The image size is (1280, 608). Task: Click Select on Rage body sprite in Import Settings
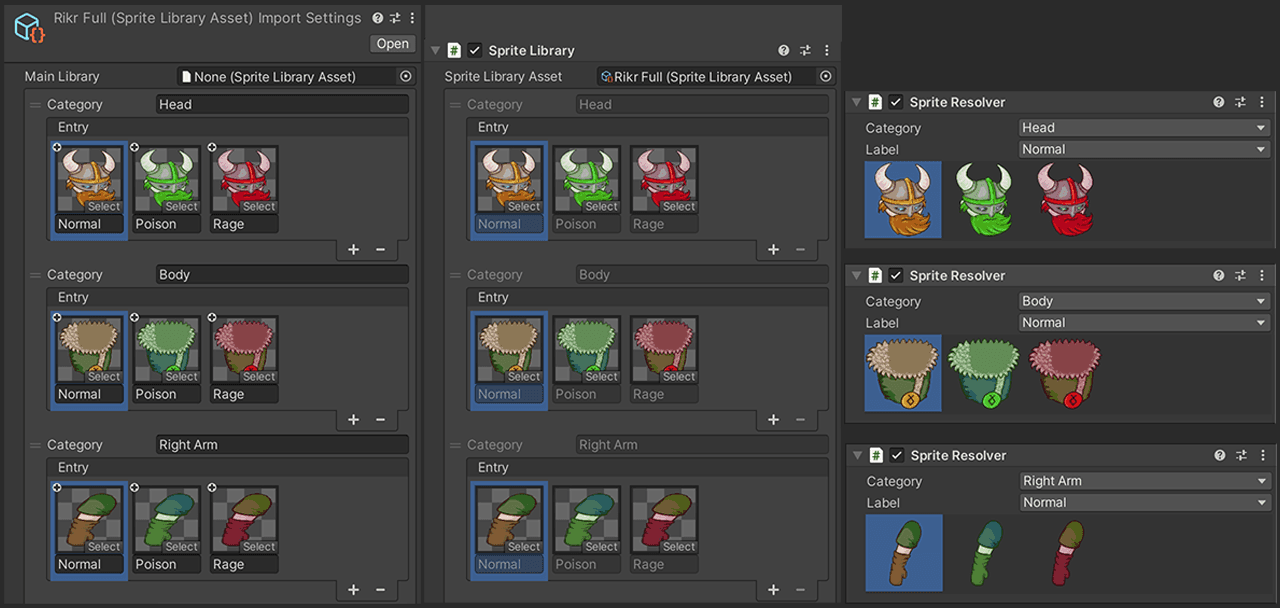258,377
